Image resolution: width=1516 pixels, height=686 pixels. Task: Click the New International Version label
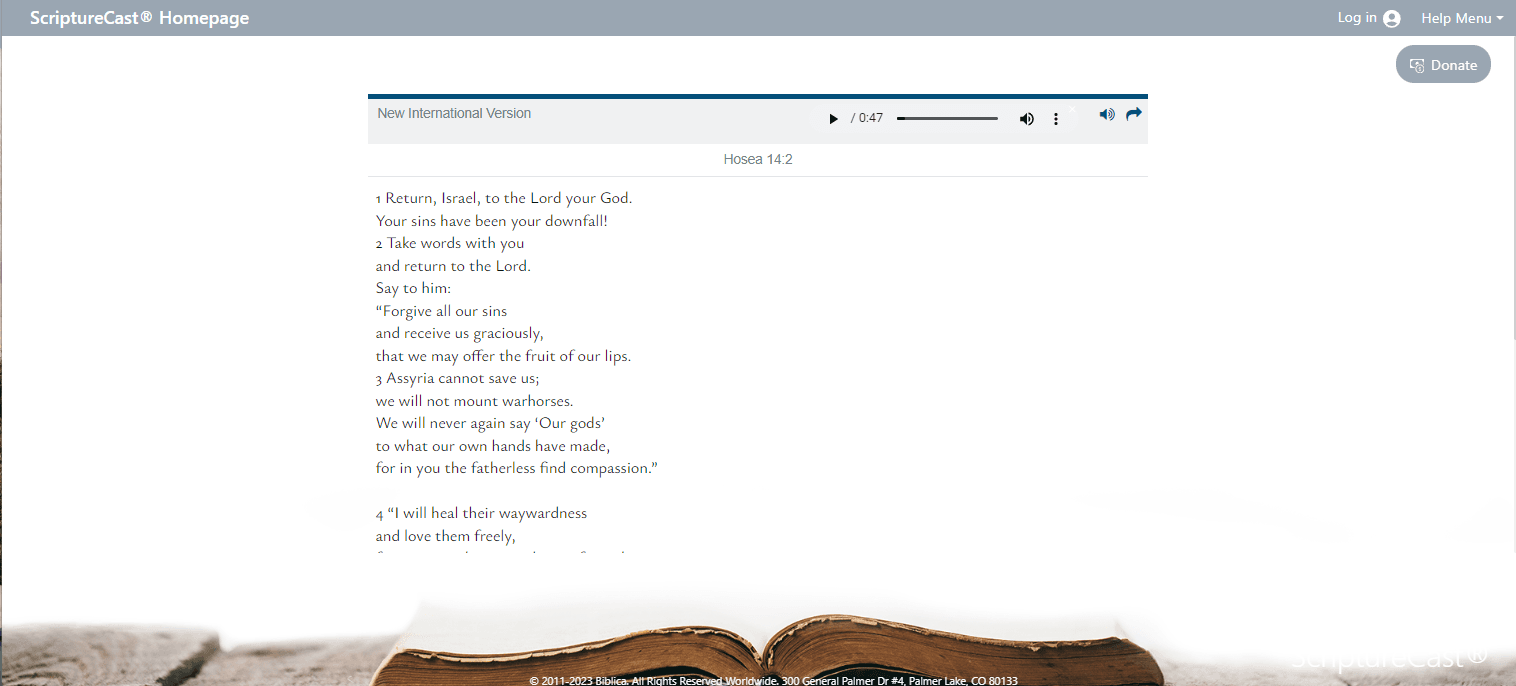point(454,114)
